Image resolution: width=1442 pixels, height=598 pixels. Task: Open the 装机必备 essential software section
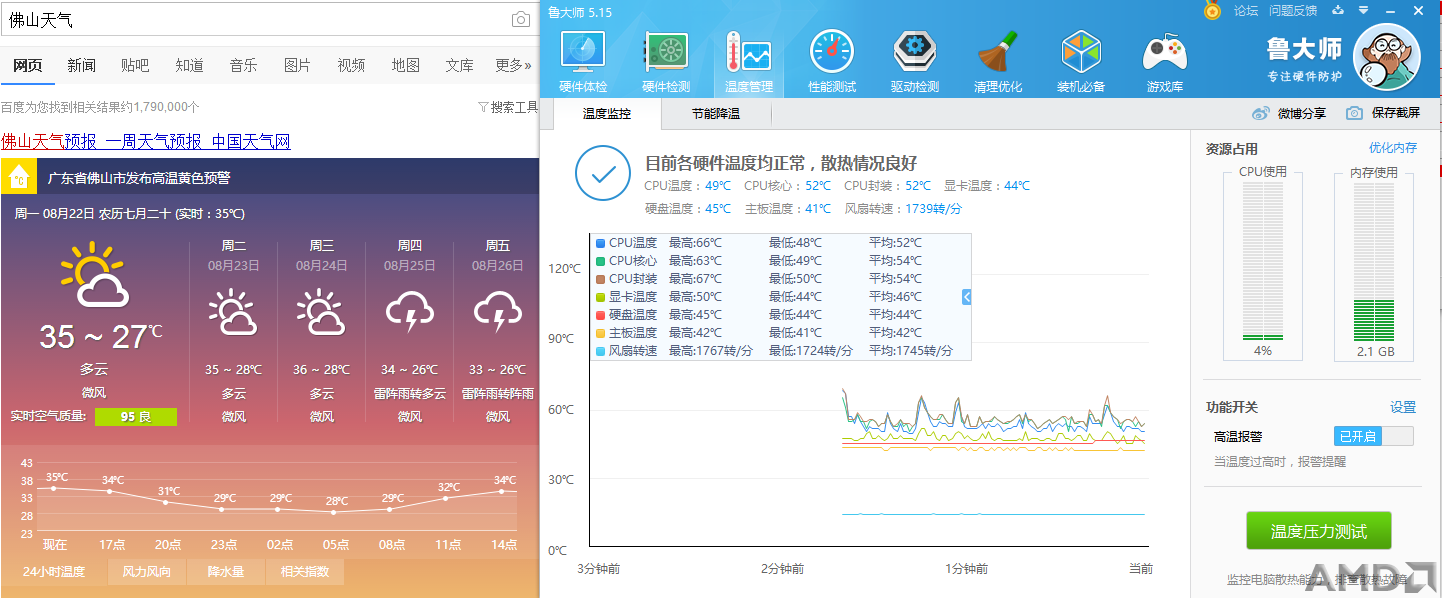click(1081, 61)
